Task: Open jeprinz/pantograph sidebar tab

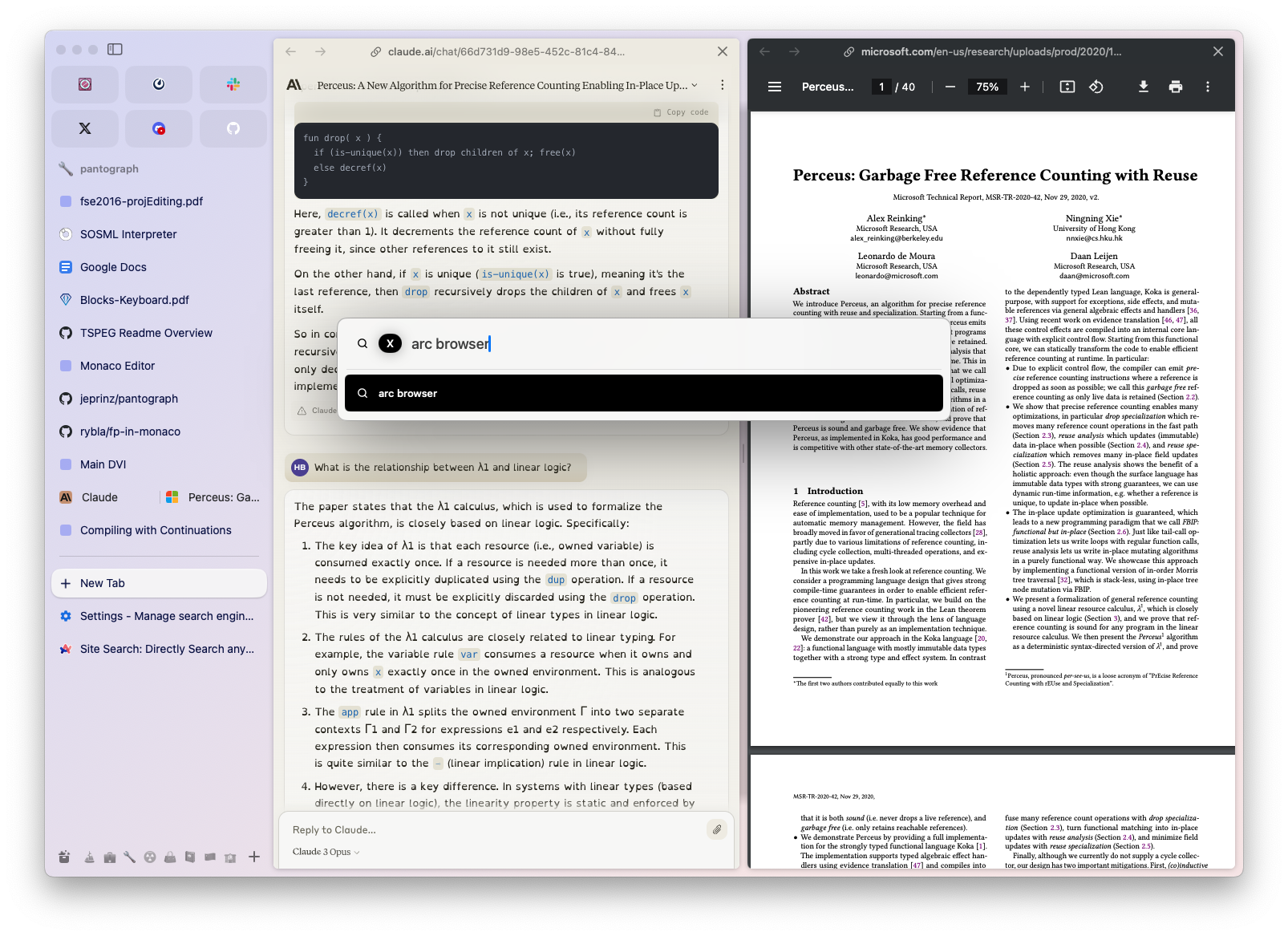Action: pos(159,399)
